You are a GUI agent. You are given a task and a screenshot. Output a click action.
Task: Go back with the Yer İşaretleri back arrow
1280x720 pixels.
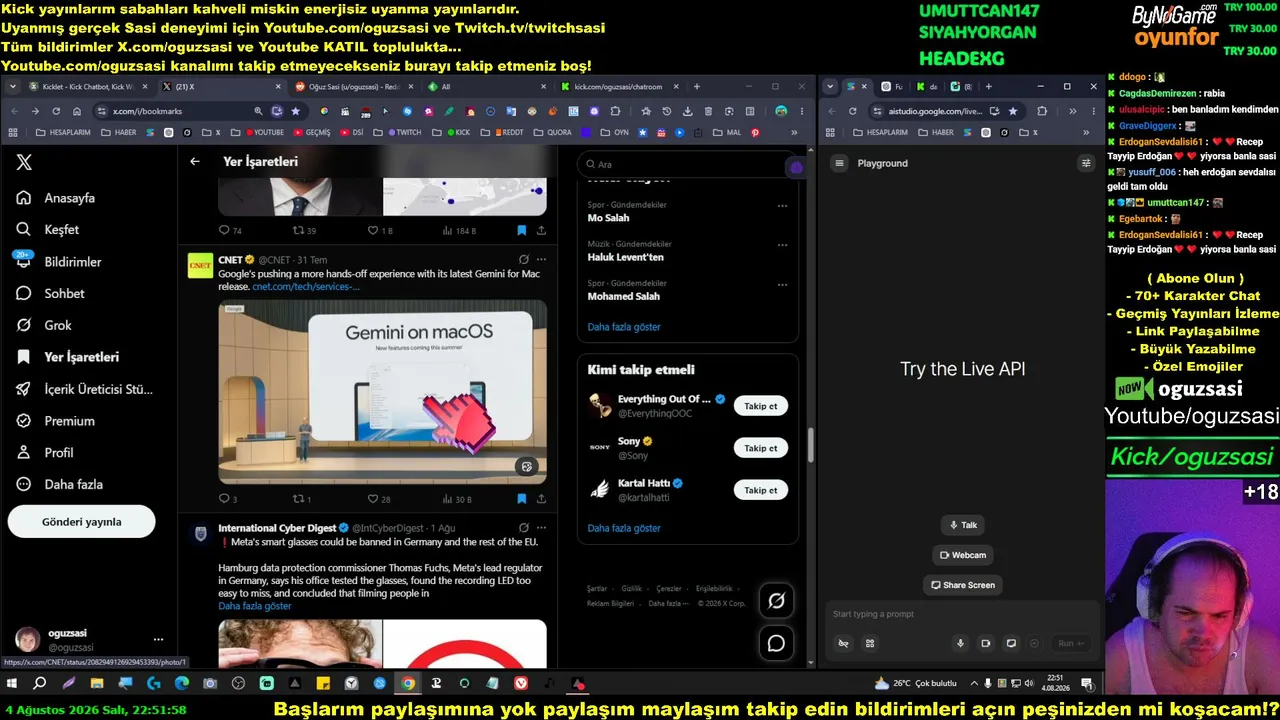[x=195, y=161]
